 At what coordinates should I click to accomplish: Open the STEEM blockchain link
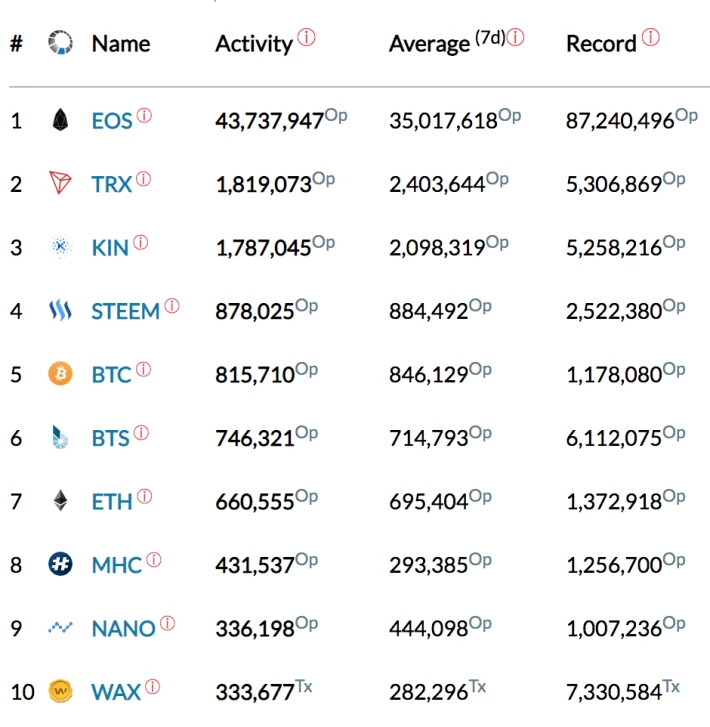click(x=125, y=312)
